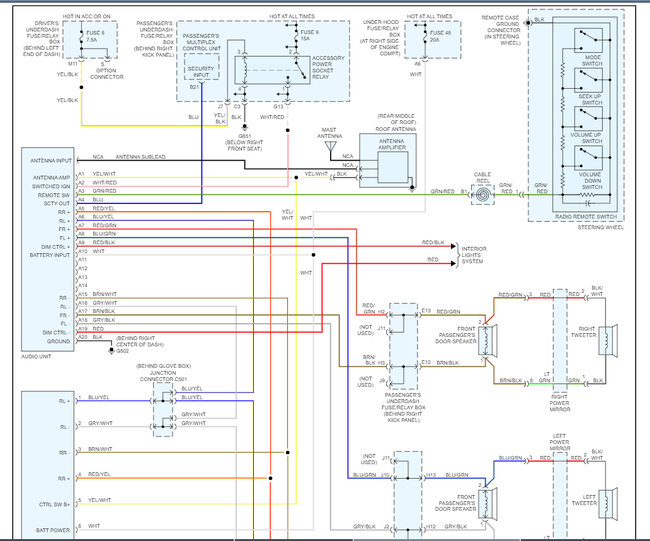Click the 'INTERIOR LIGHTS SYSTEM' label
This screenshot has height=541, width=650.
pyautogui.click(x=474, y=255)
